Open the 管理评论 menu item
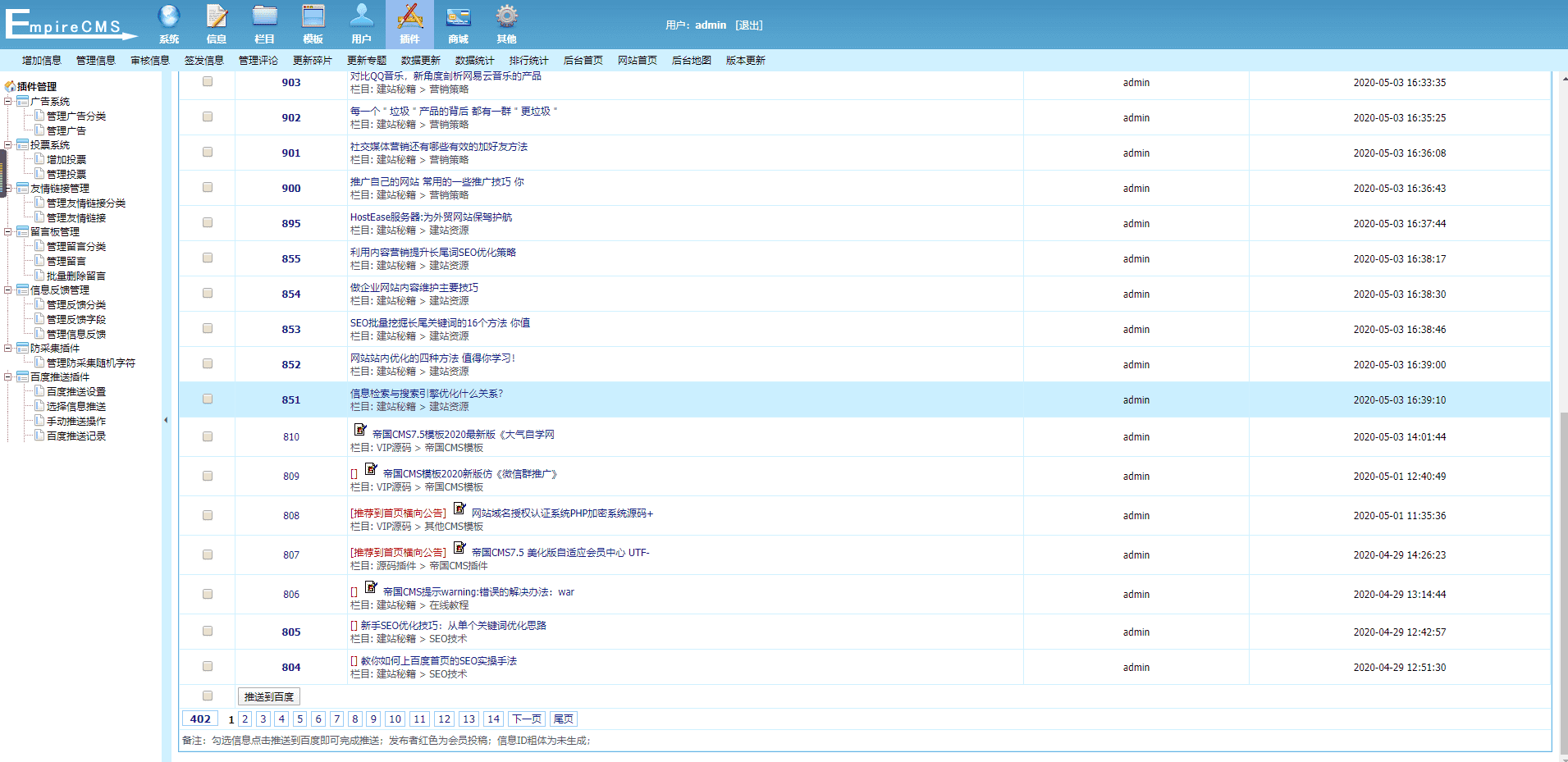1568x762 pixels. coord(258,61)
